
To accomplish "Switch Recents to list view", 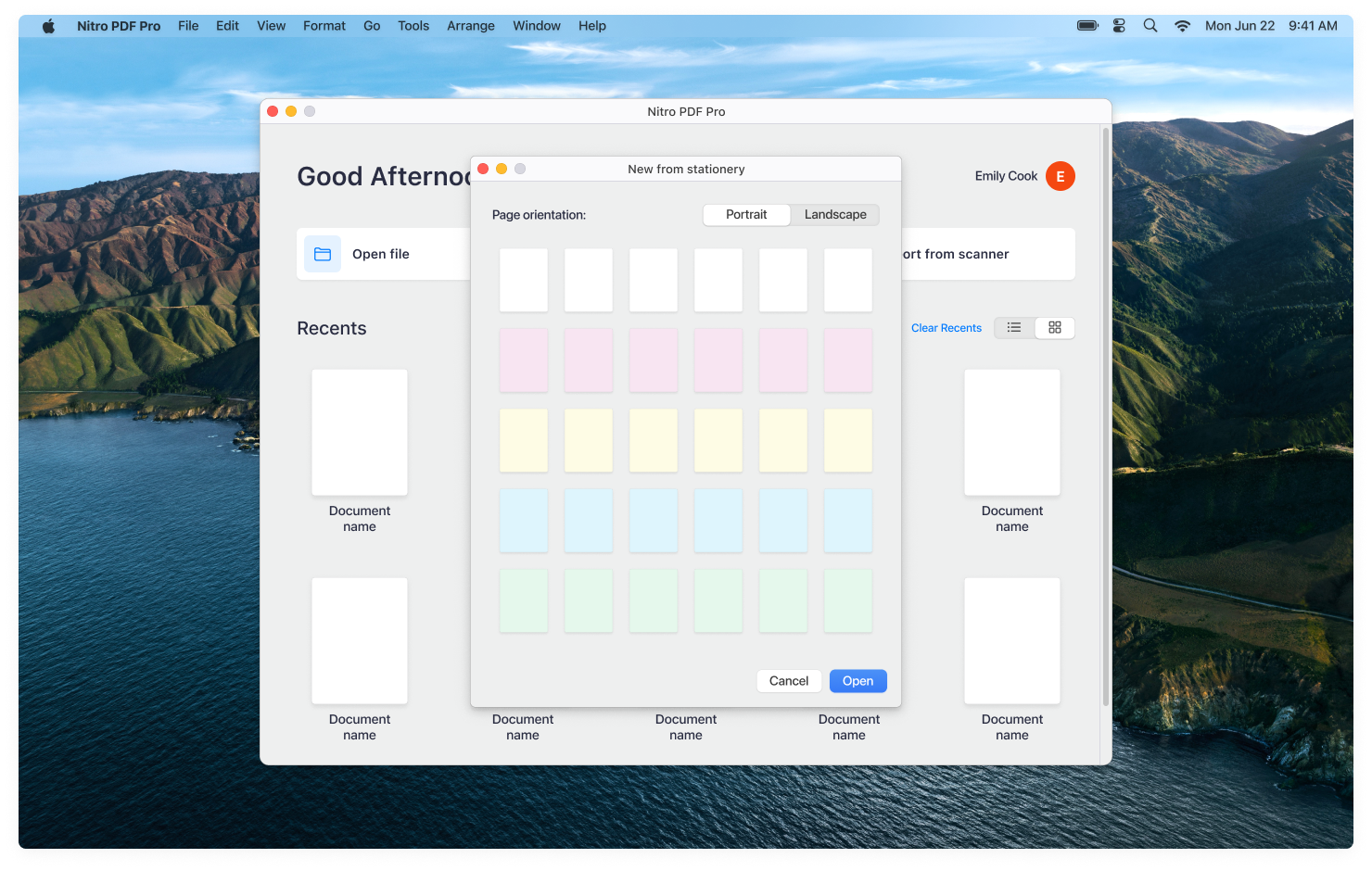I will click(x=1013, y=327).
